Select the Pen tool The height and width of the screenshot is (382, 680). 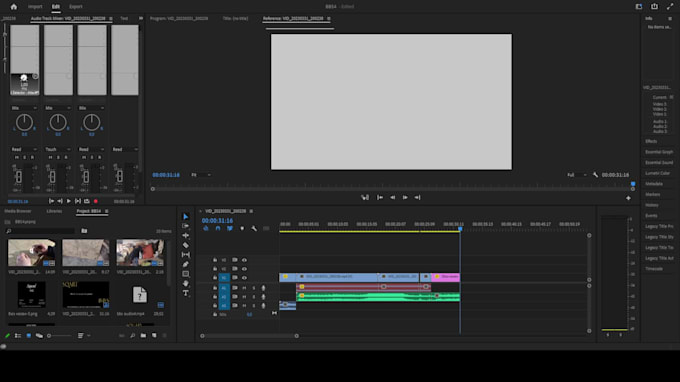pos(186,264)
